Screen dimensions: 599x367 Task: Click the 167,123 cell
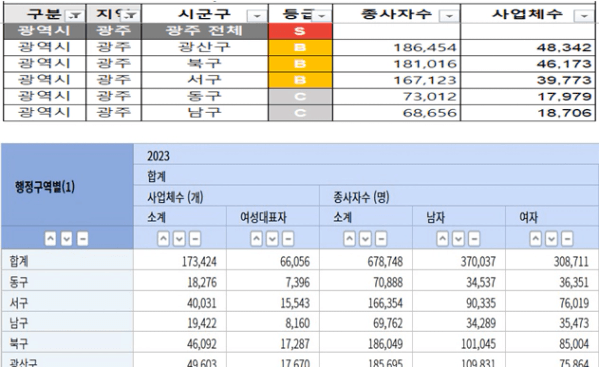pyautogui.click(x=397, y=80)
